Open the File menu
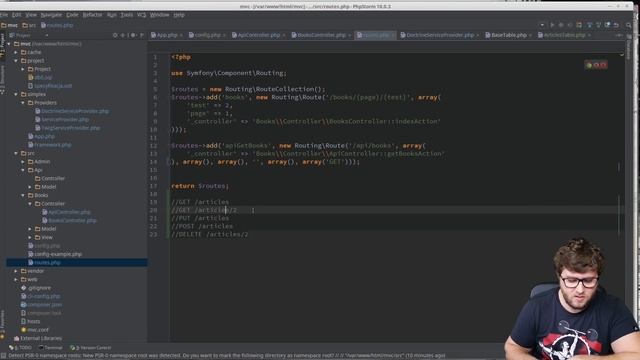640x360 pixels. (x=4, y=15)
